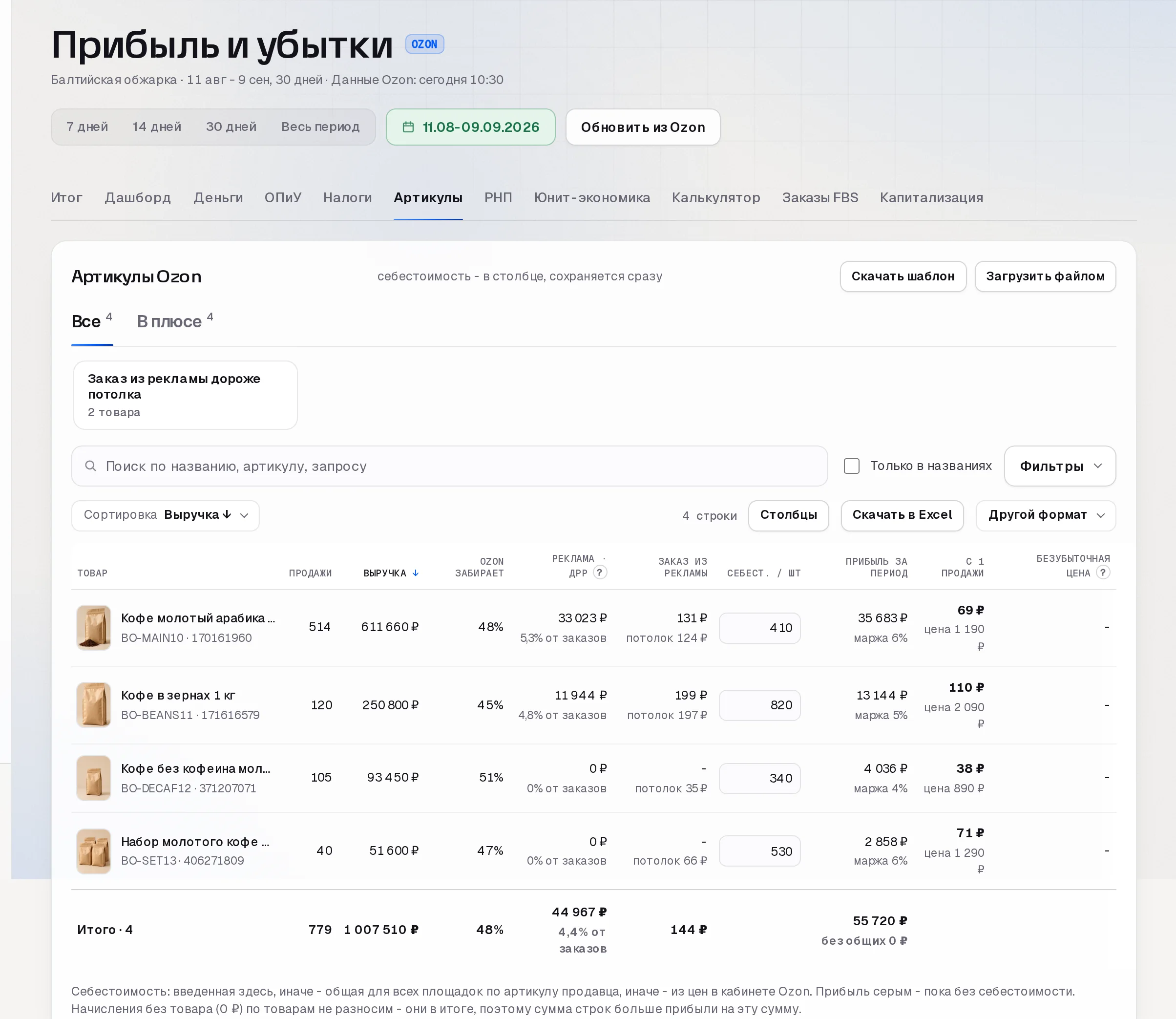
Task: Open thumbnail of Кофе в зернах 1 кг
Action: click(94, 704)
